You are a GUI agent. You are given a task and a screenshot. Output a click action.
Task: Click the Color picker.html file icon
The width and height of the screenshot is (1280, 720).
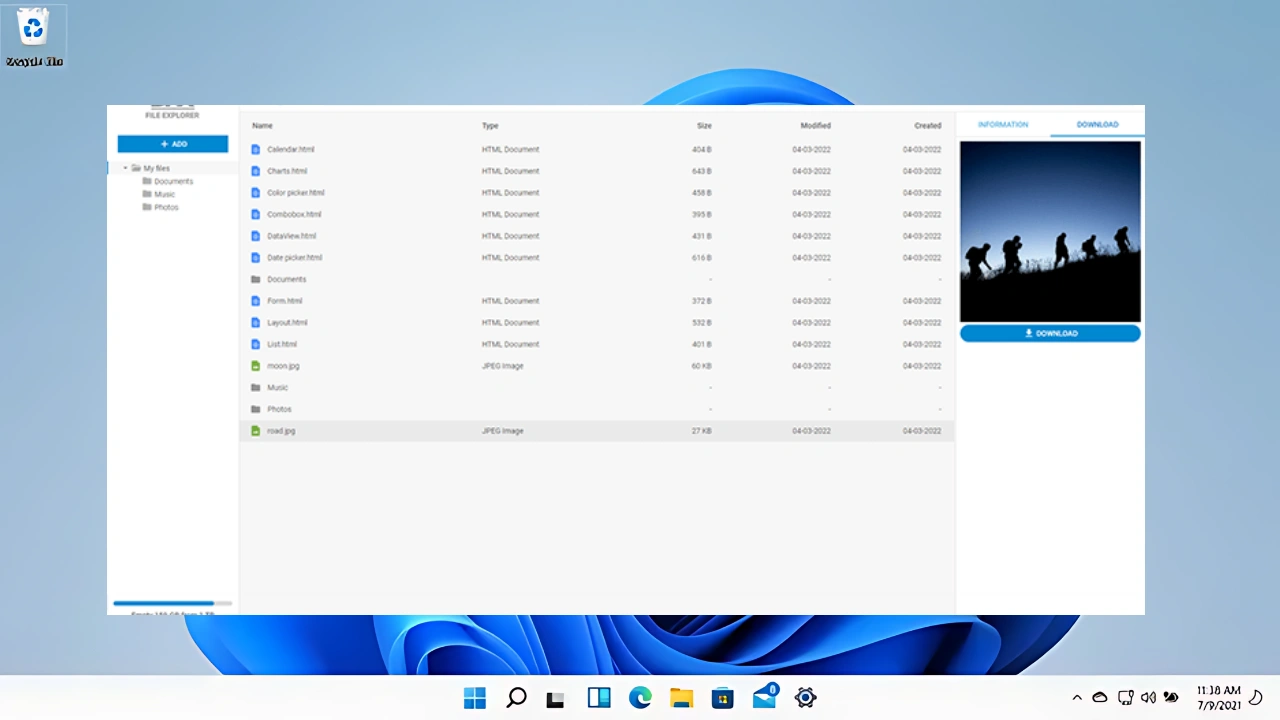256,193
